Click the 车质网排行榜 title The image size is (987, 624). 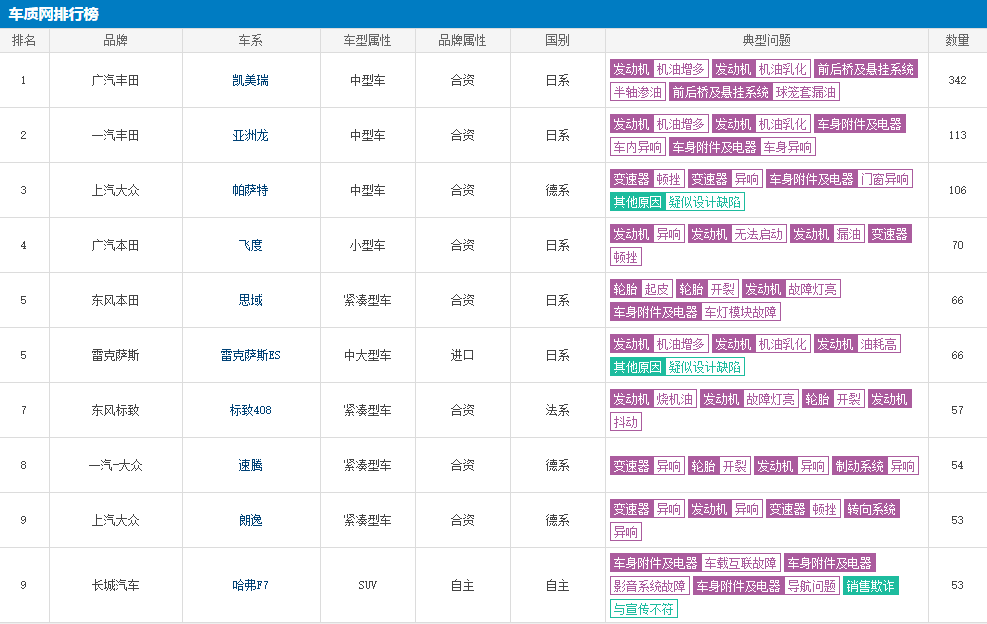click(x=54, y=14)
